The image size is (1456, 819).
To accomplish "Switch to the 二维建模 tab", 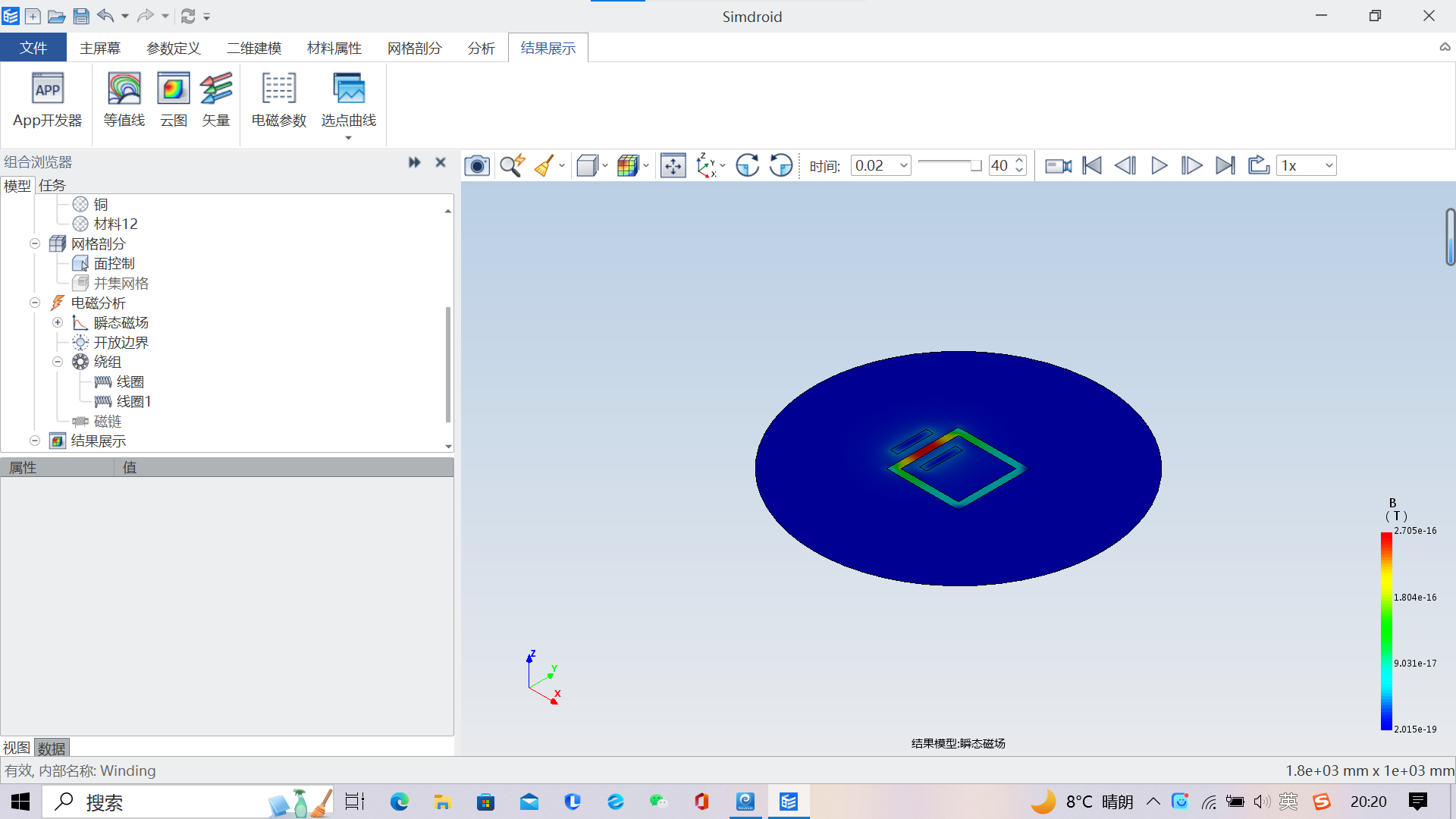I will (254, 48).
